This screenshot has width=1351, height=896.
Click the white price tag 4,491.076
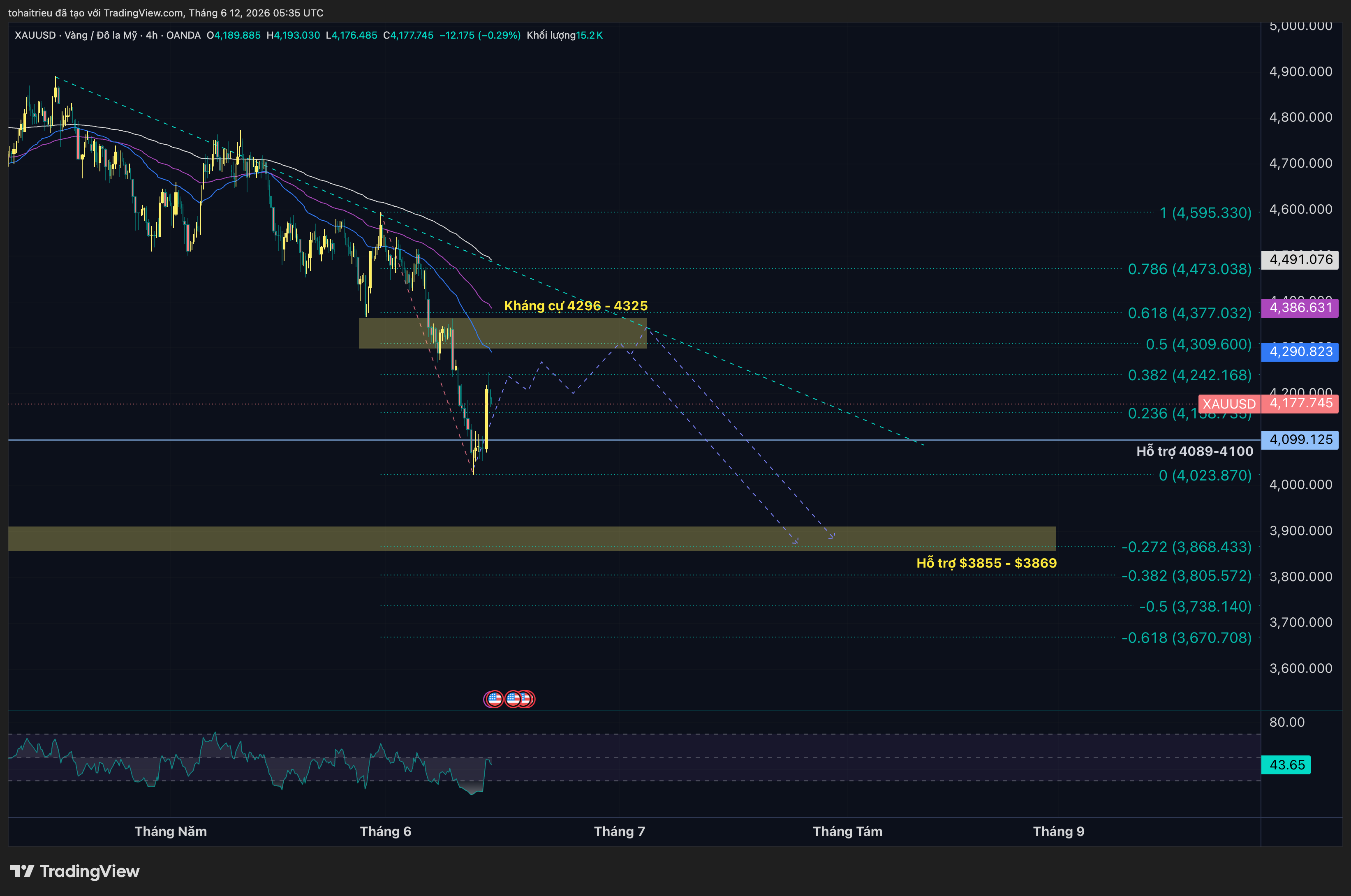click(x=1300, y=259)
